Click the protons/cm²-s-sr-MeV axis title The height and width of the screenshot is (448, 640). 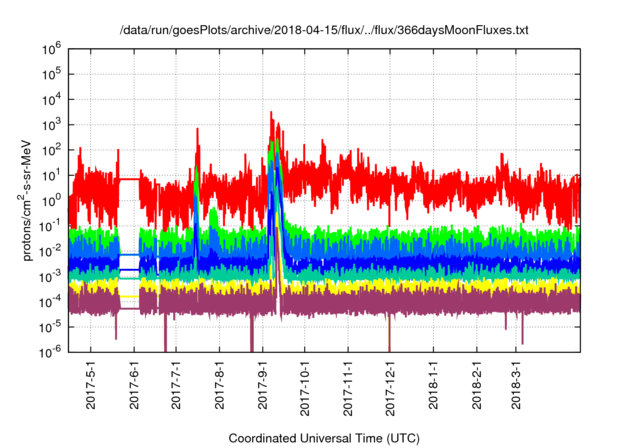point(24,200)
